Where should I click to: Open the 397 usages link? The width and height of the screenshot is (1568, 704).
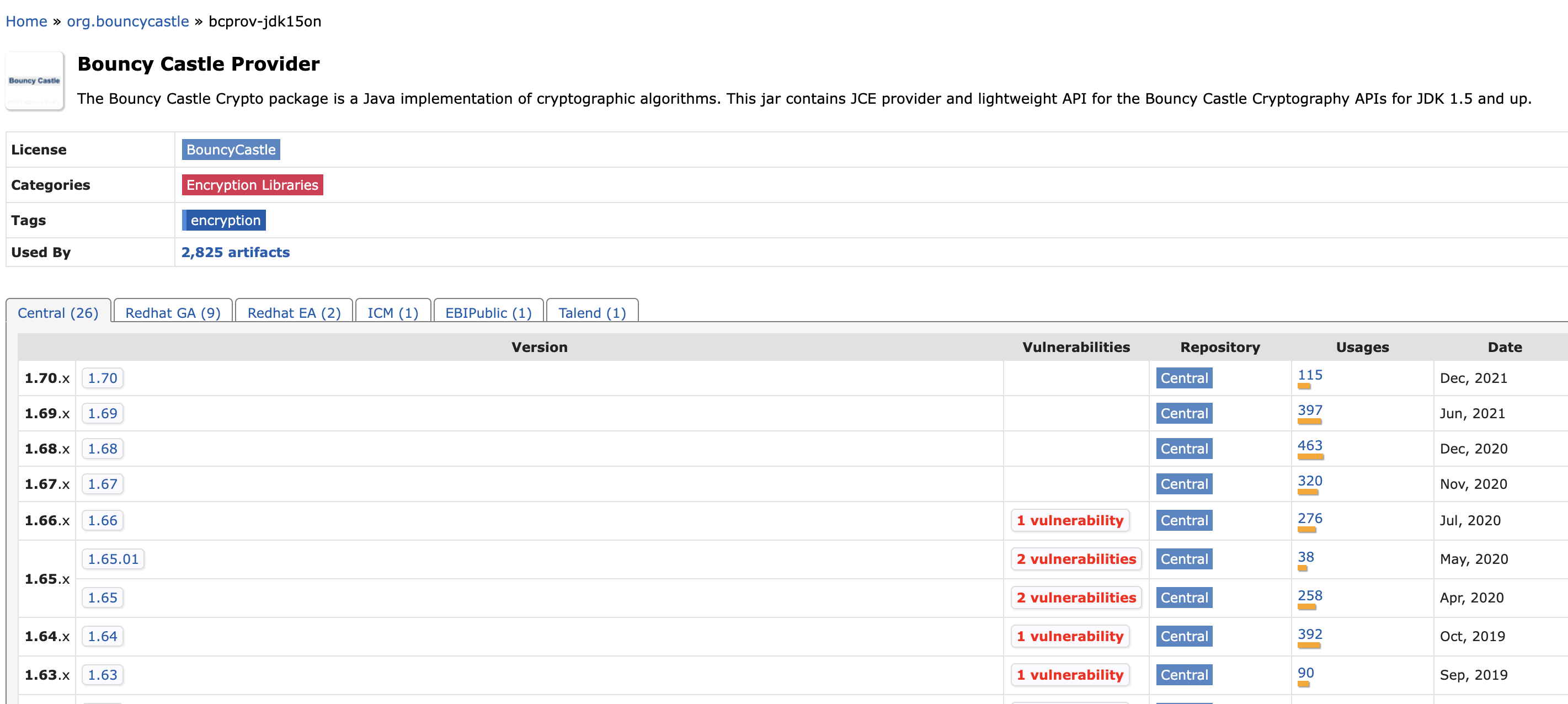point(1310,410)
